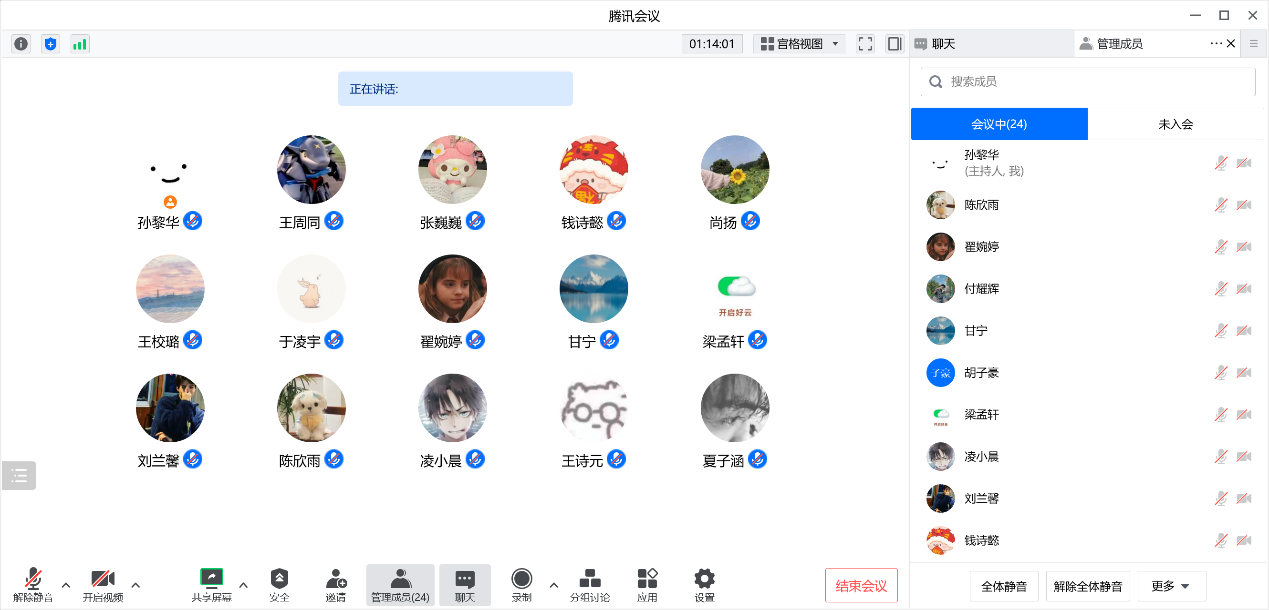This screenshot has width=1269, height=610.
Task: Open the Invite (邀请) icon
Action: [336, 580]
